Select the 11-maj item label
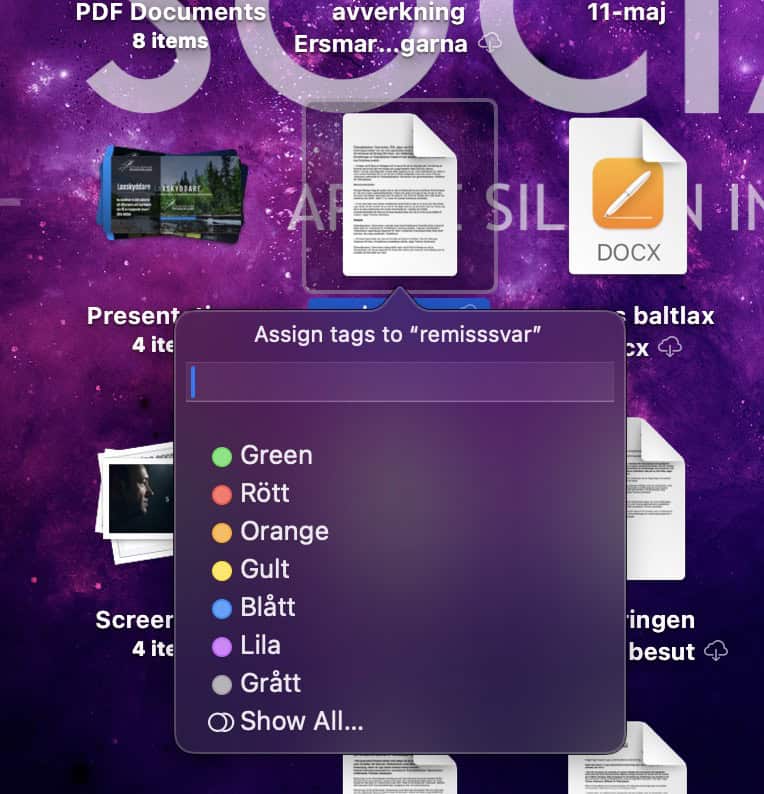This screenshot has height=794, width=764. point(627,14)
